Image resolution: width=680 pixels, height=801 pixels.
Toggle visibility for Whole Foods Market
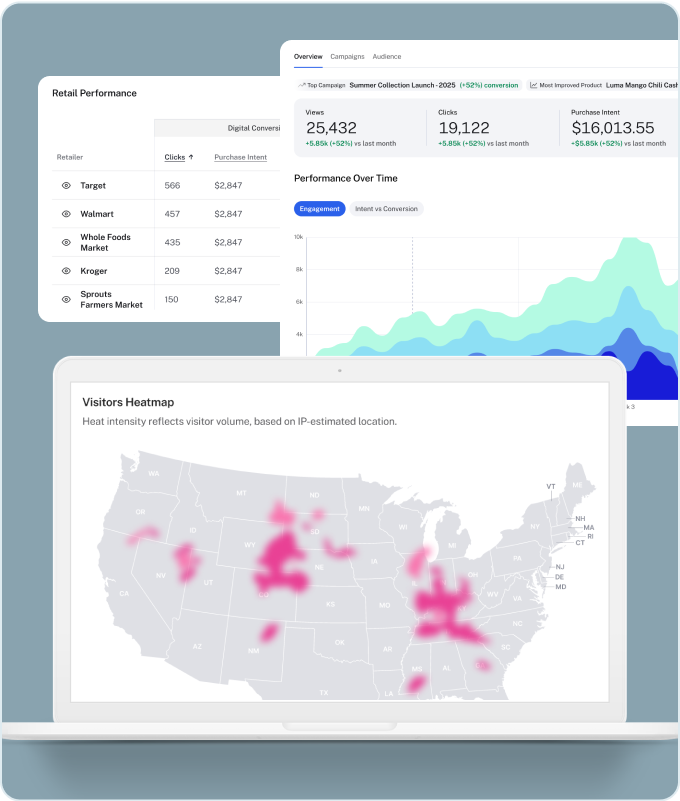66,242
